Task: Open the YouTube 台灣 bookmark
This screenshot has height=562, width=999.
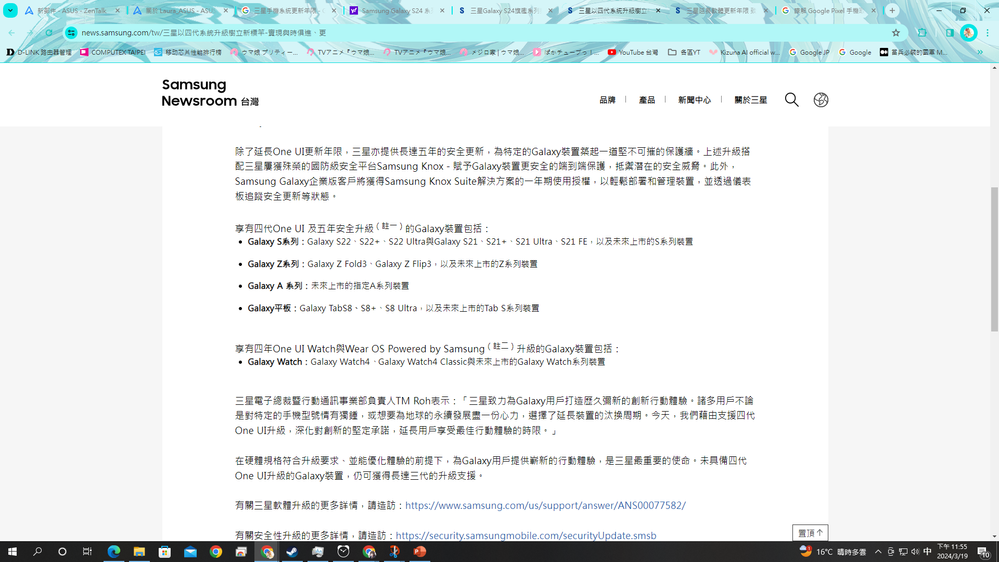Action: (633, 52)
